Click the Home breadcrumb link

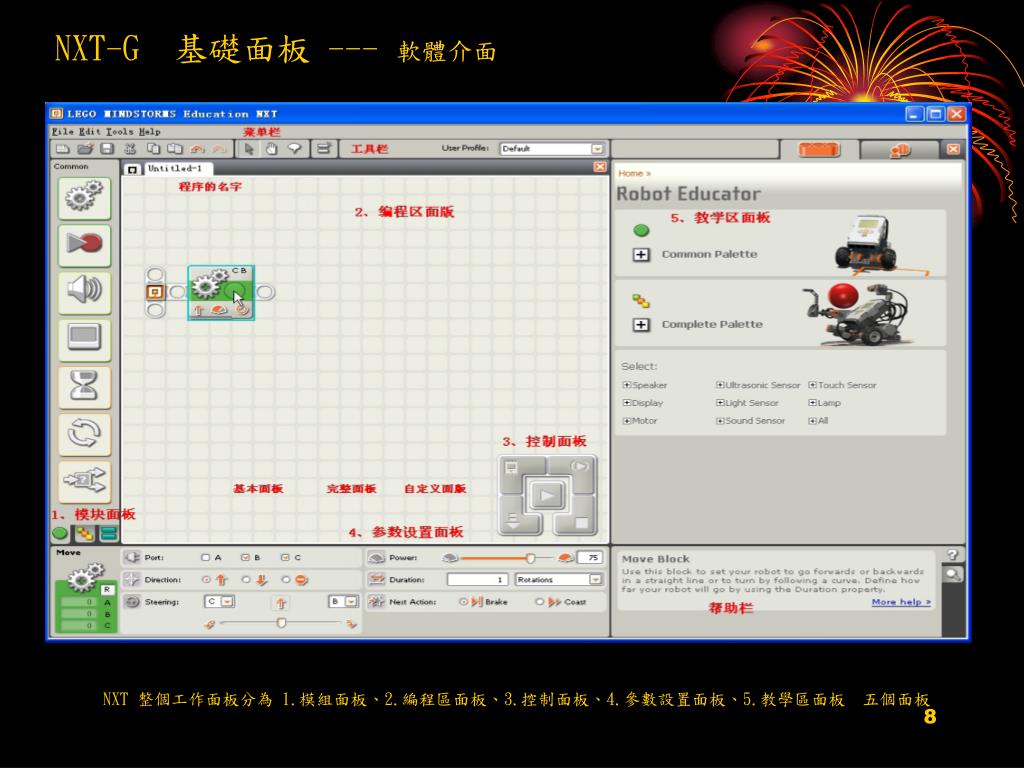pos(631,174)
